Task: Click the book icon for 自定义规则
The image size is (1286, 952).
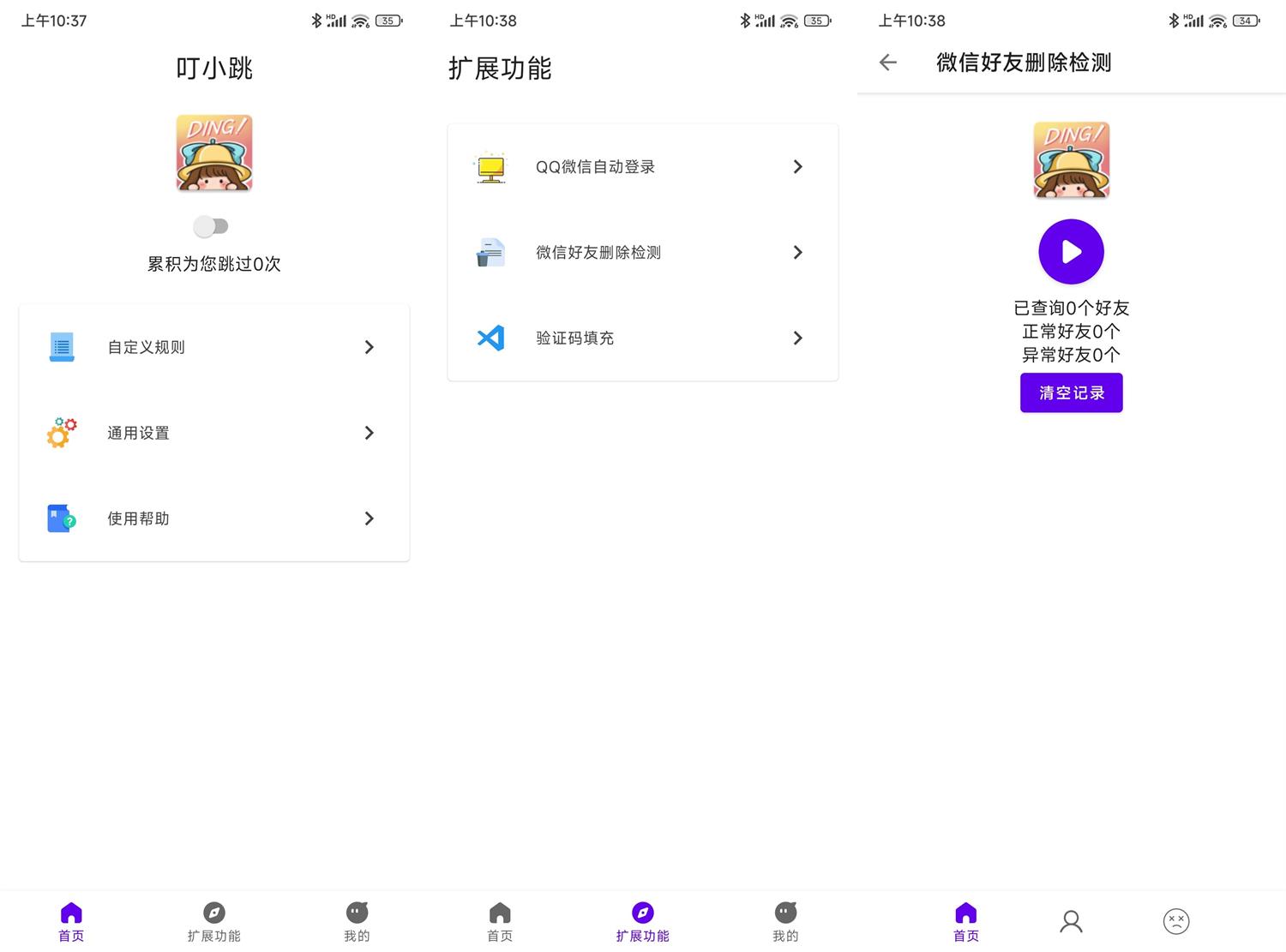Action: [x=60, y=346]
